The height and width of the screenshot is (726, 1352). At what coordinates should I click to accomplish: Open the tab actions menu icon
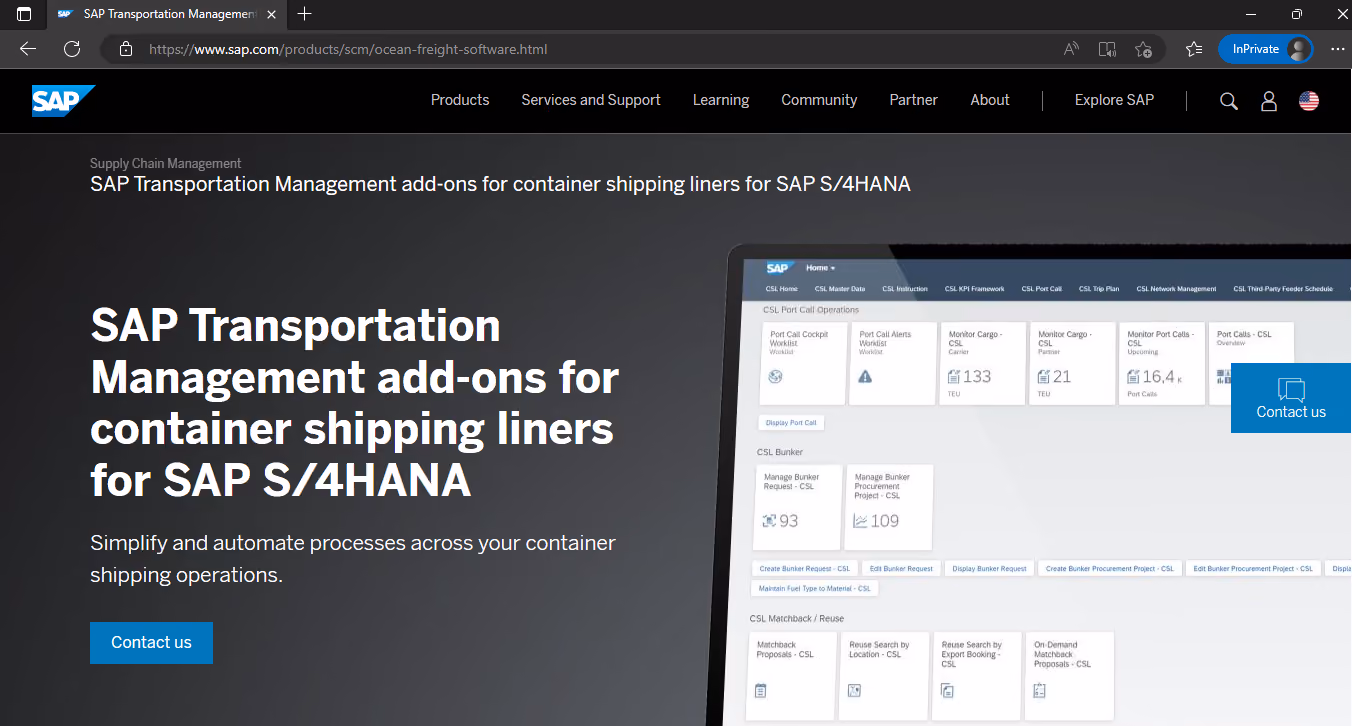coord(24,14)
